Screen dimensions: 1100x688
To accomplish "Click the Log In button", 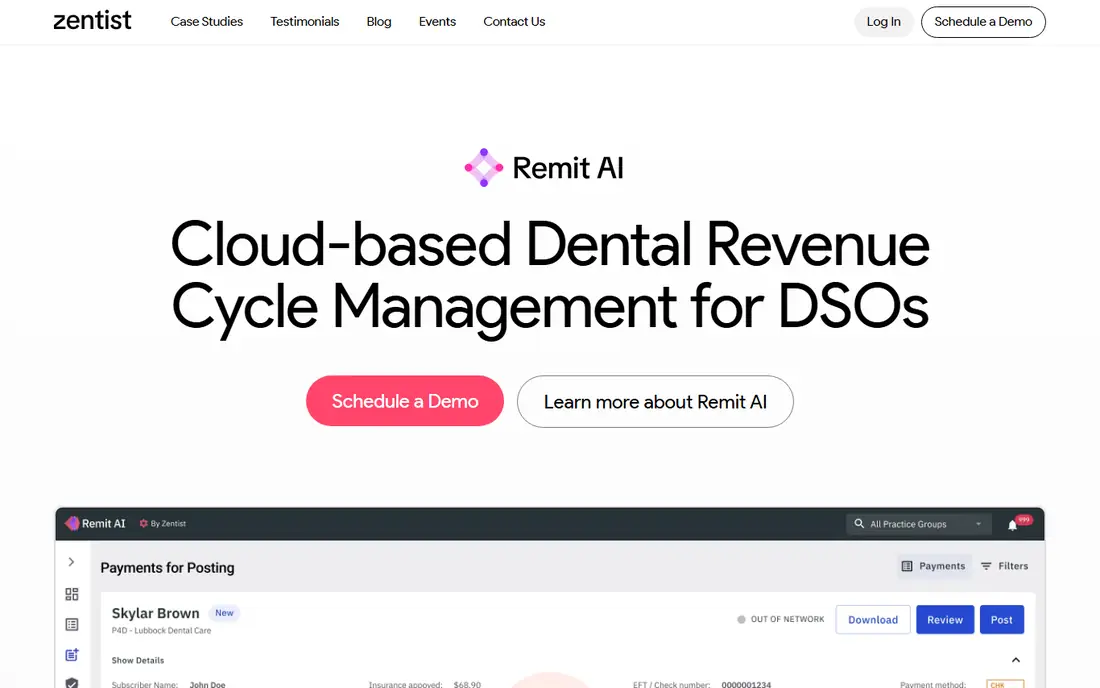I will [x=883, y=22].
